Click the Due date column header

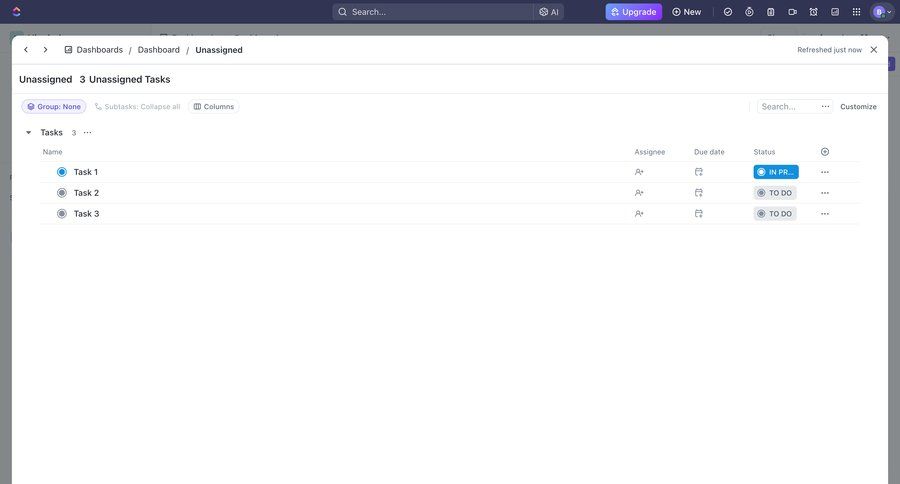[x=709, y=152]
